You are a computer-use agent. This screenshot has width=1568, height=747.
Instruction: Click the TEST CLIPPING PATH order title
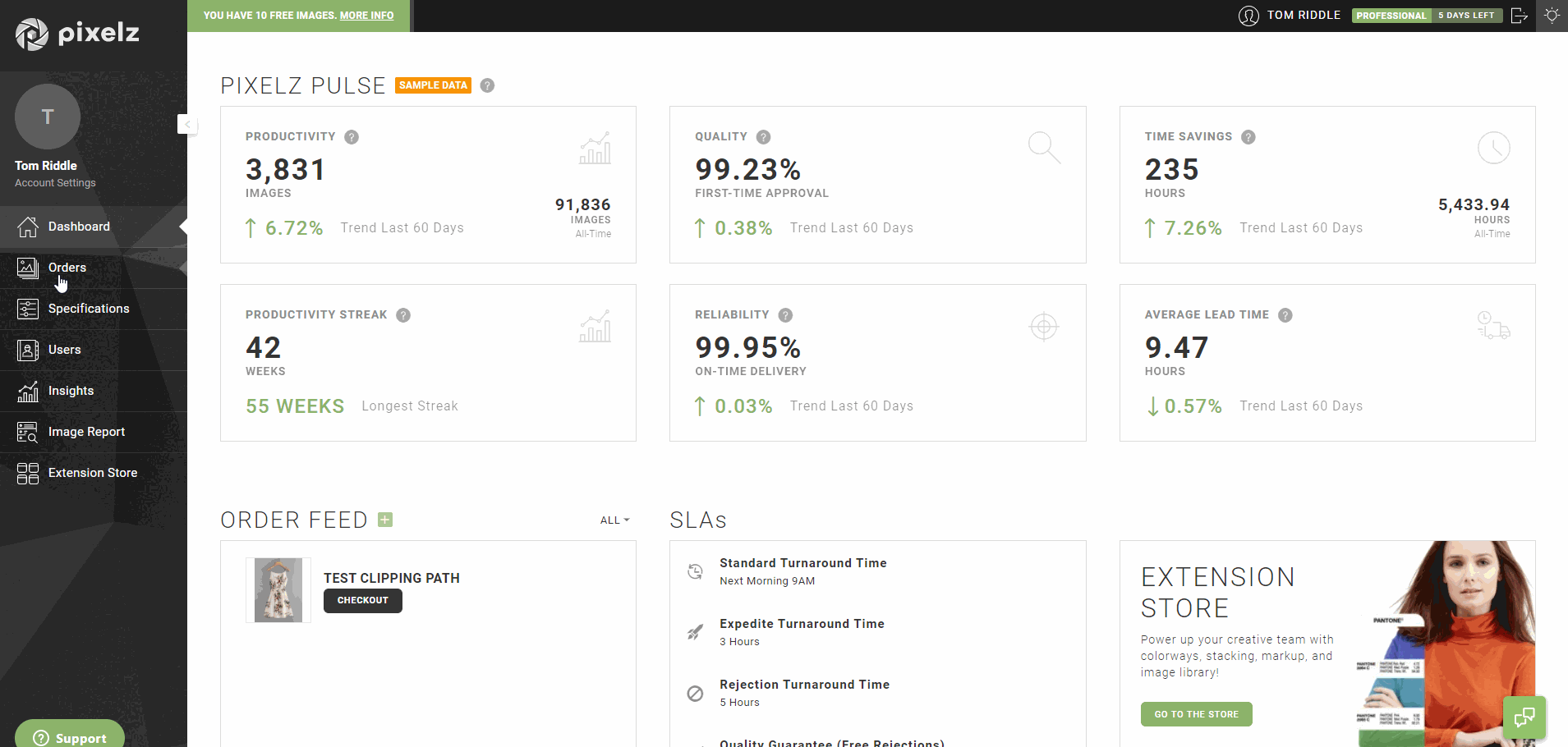click(x=392, y=578)
